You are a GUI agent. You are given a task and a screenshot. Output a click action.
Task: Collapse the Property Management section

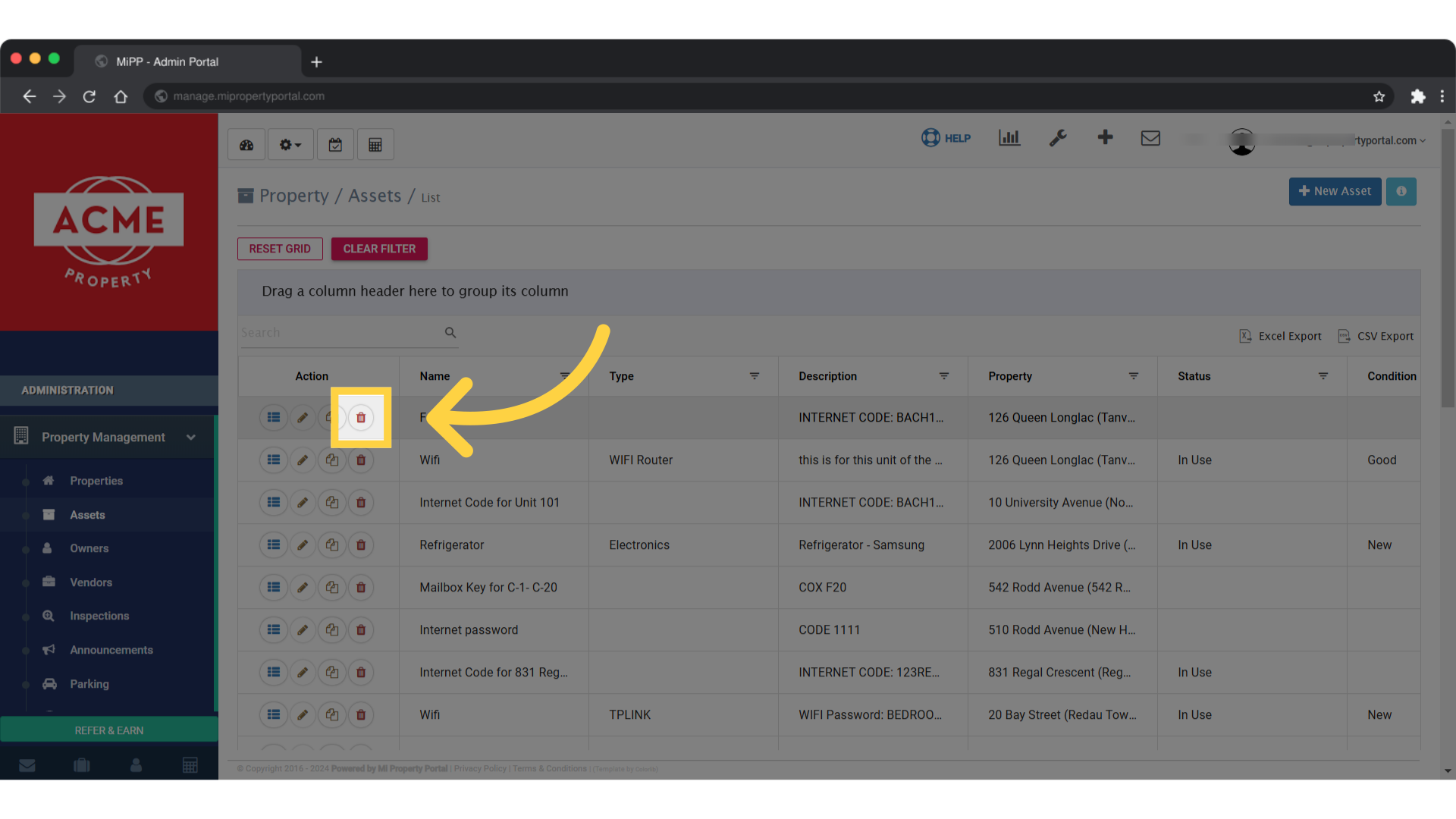[x=190, y=437]
